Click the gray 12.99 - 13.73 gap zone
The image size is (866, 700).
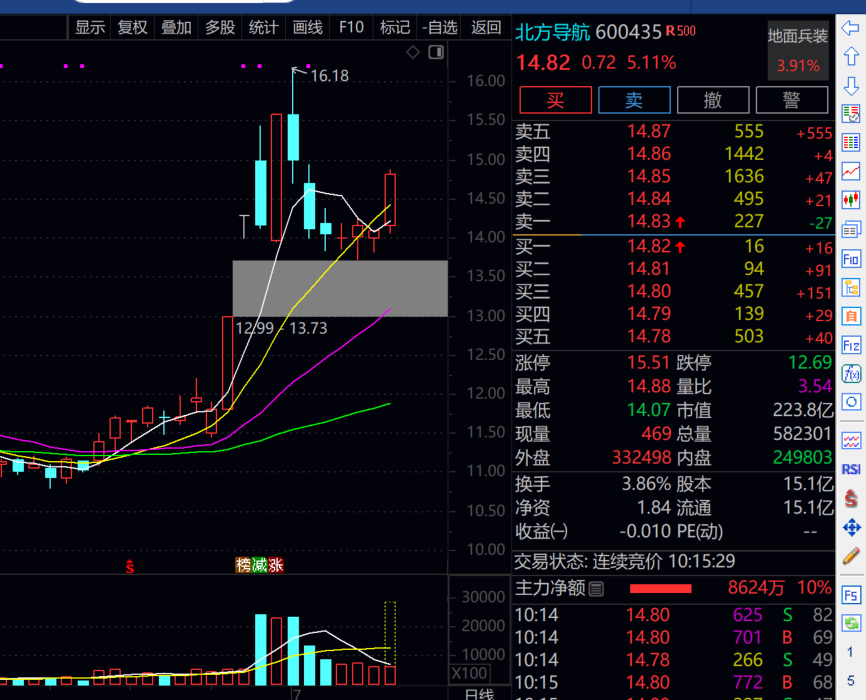[x=340, y=288]
